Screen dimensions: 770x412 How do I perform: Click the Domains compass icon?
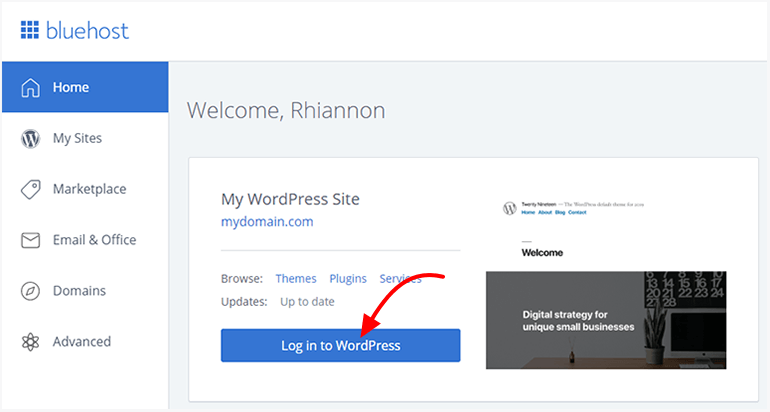pos(30,291)
